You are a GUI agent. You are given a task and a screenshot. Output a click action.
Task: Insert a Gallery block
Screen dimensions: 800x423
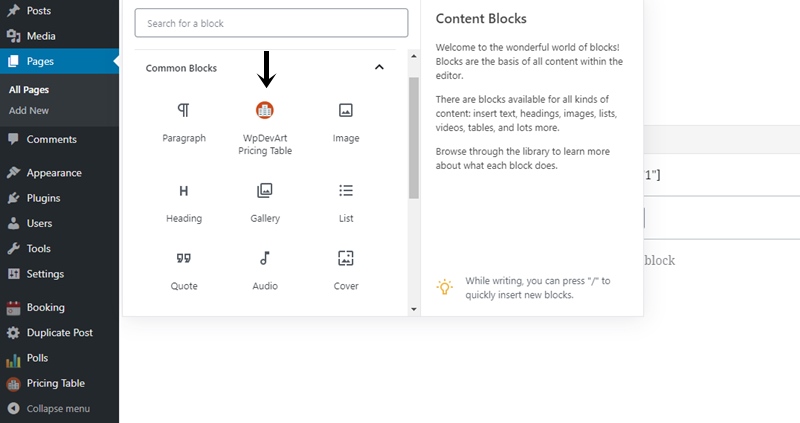coord(265,203)
